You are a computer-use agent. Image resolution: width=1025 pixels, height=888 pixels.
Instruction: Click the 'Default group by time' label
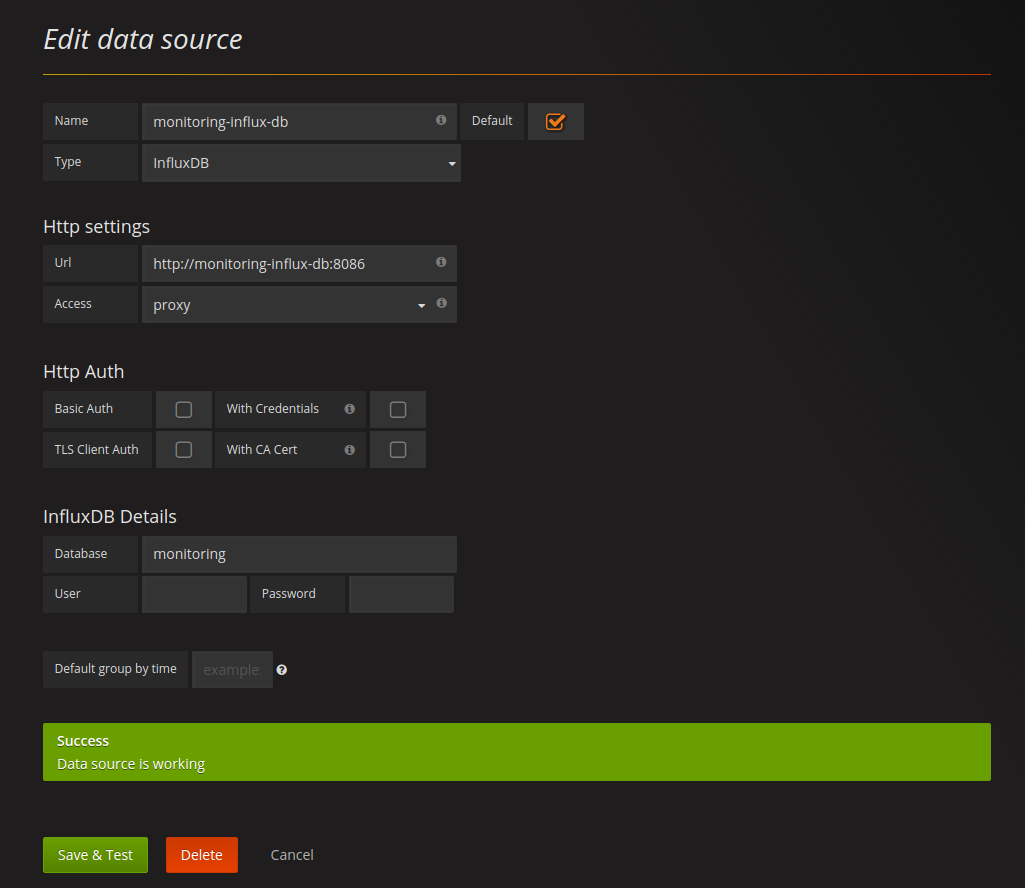pyautogui.click(x=116, y=669)
